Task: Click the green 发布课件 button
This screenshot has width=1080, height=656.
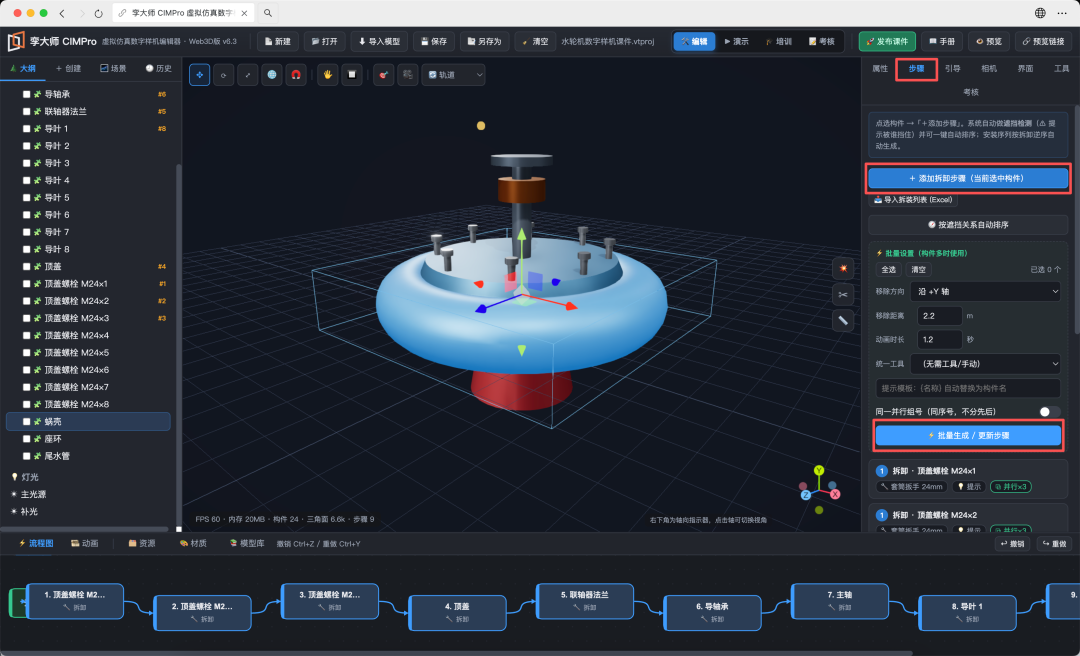Action: pyautogui.click(x=887, y=41)
